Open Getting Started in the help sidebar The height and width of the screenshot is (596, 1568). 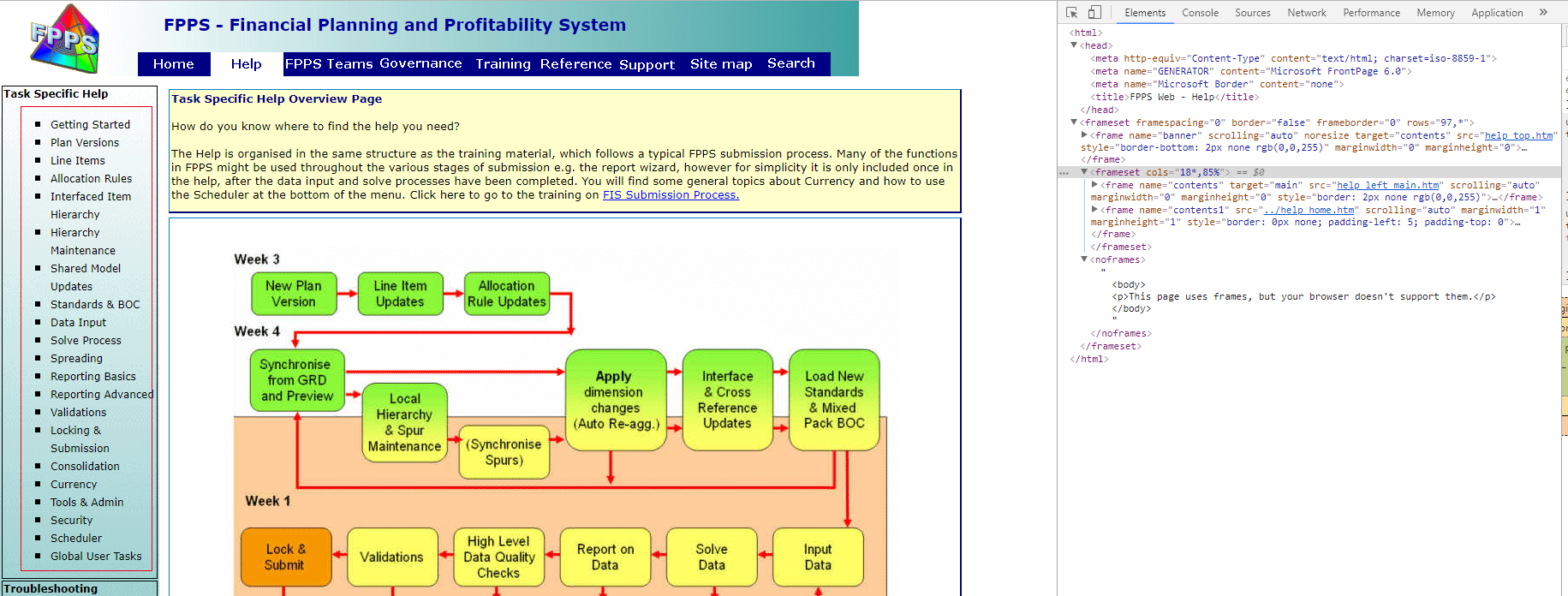[x=90, y=125]
